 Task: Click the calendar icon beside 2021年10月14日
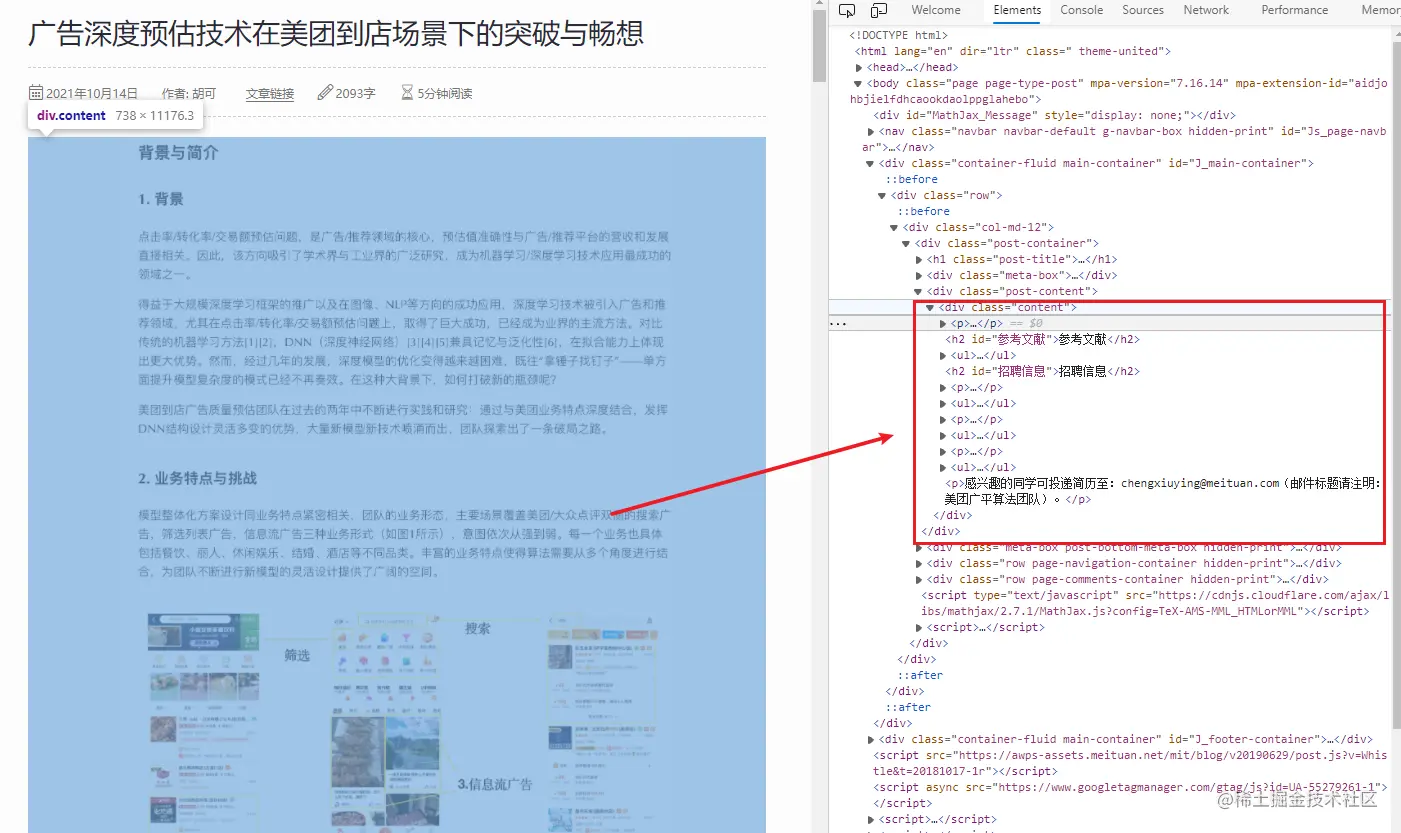coord(36,93)
